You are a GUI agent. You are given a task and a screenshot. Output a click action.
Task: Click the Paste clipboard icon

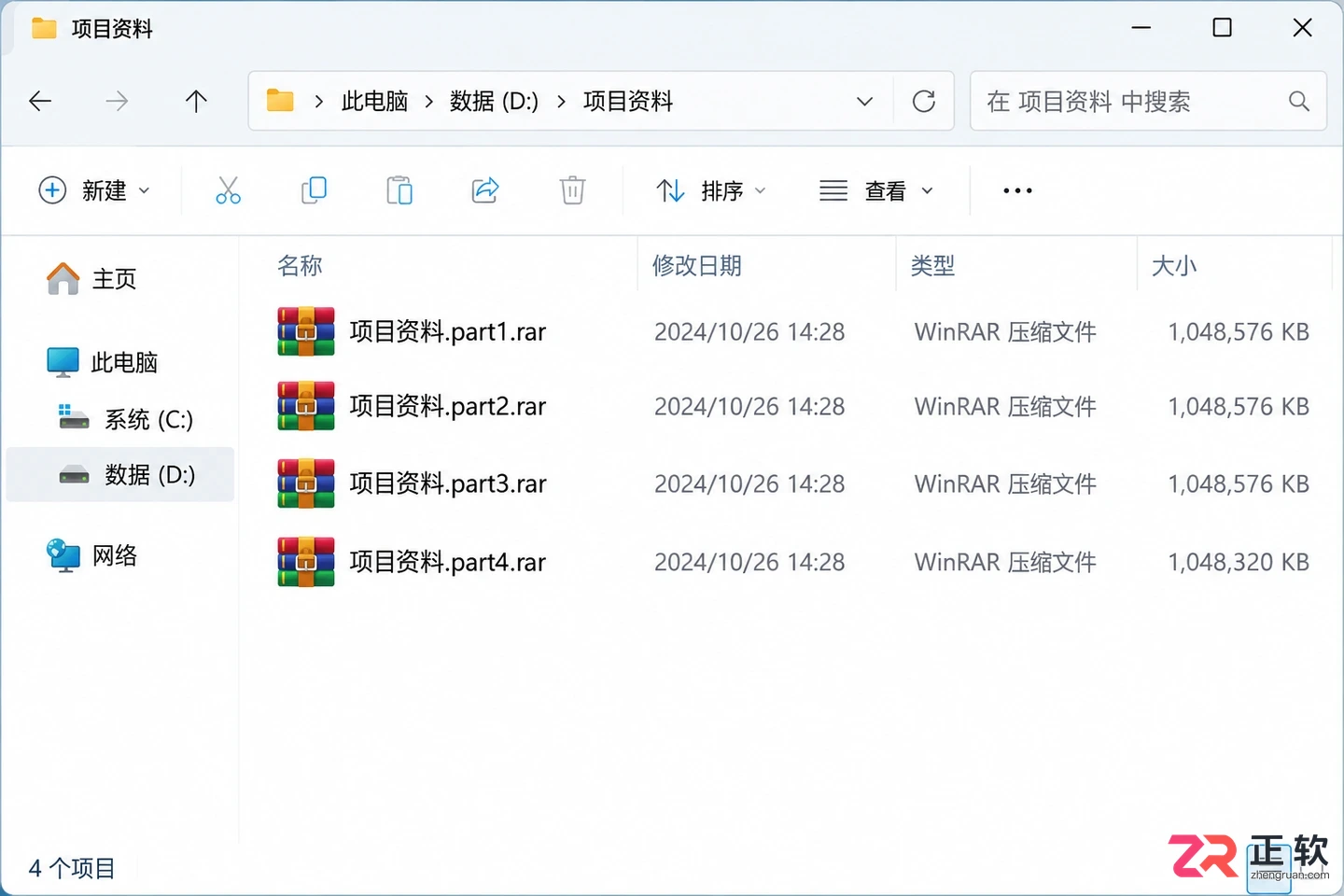[x=399, y=190]
